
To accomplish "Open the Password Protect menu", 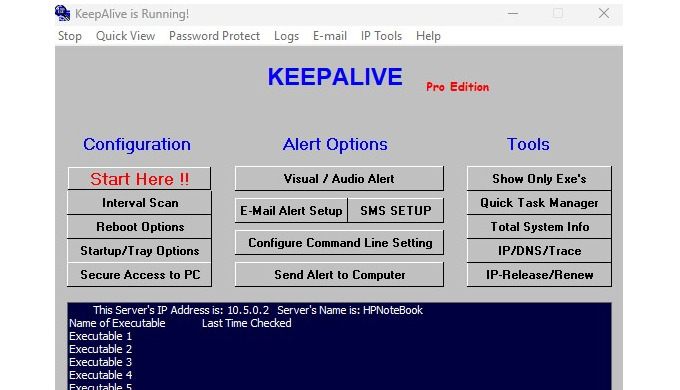I will [x=214, y=36].
